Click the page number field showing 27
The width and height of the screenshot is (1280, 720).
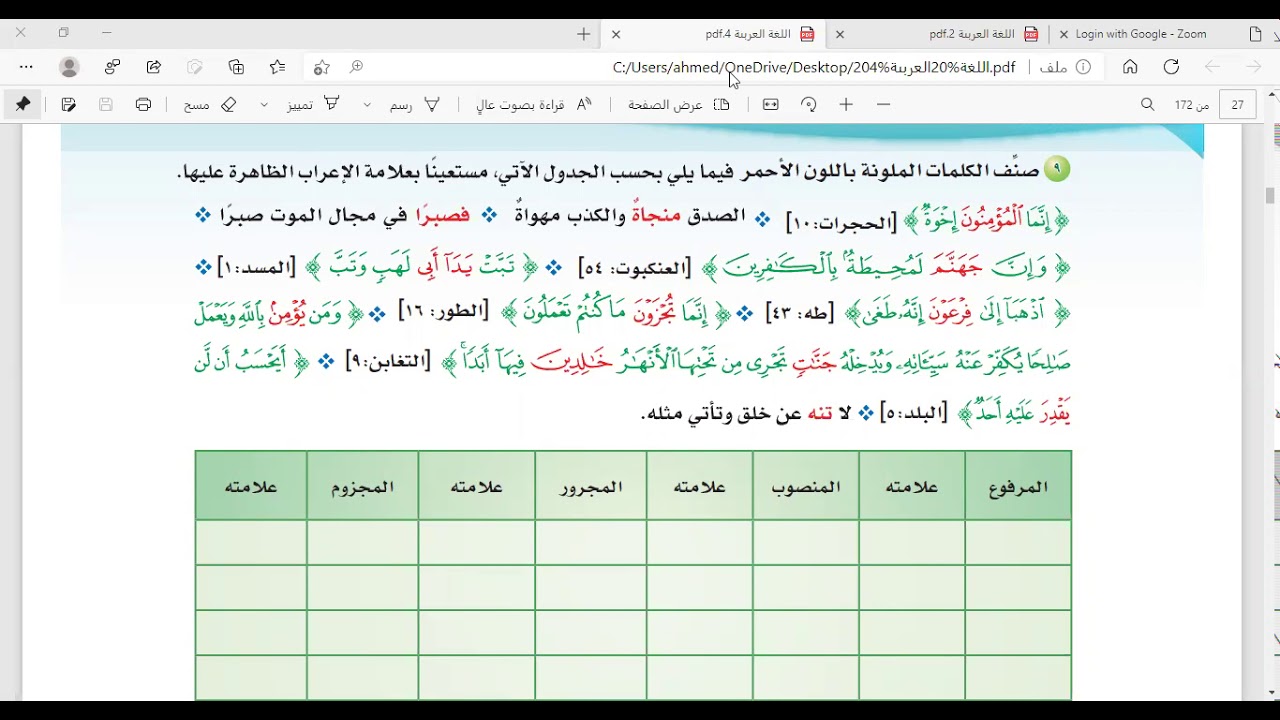[1238, 104]
